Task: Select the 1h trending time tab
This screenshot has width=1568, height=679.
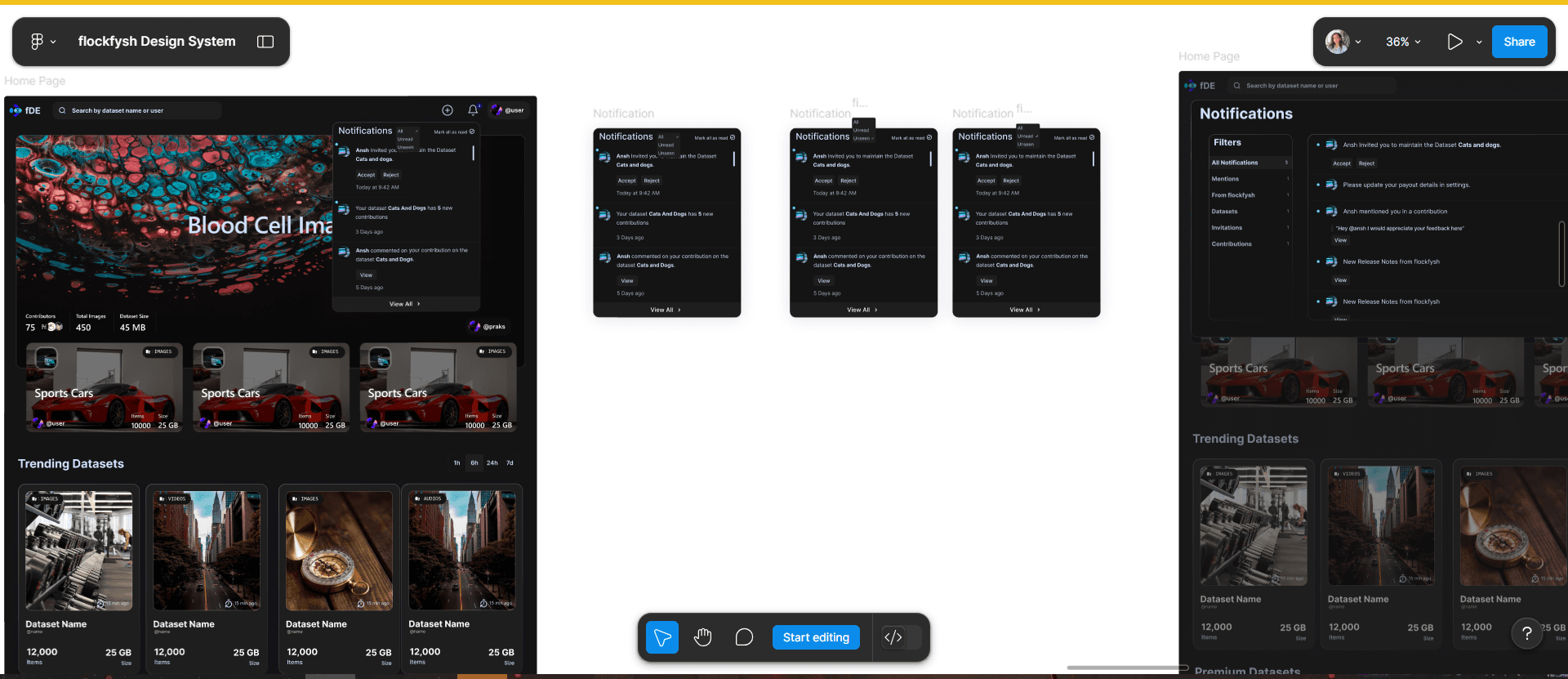Action: (x=457, y=463)
